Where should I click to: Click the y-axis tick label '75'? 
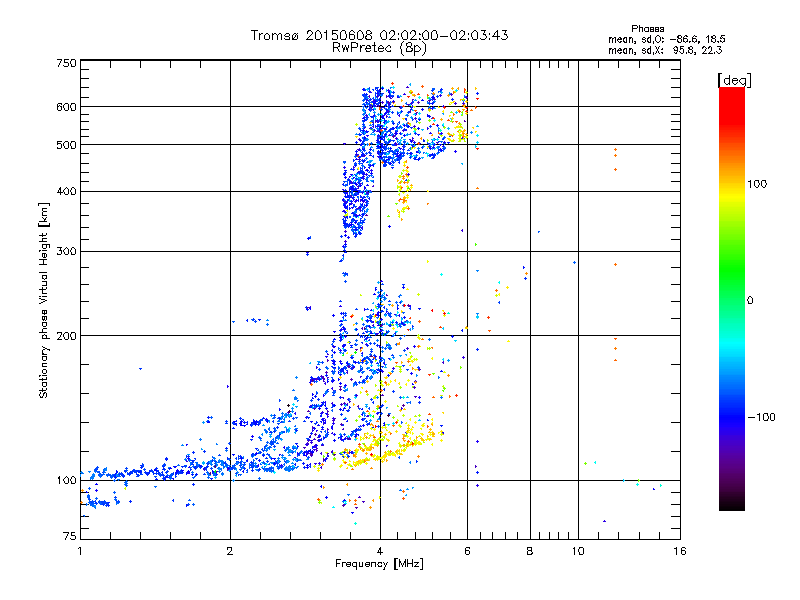click(70, 536)
